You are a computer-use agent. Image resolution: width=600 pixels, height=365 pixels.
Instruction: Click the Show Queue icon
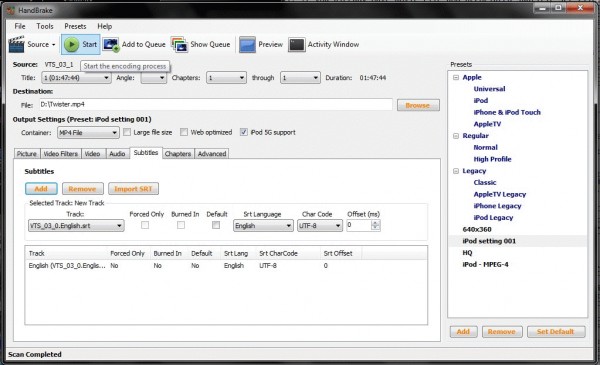tap(179, 45)
